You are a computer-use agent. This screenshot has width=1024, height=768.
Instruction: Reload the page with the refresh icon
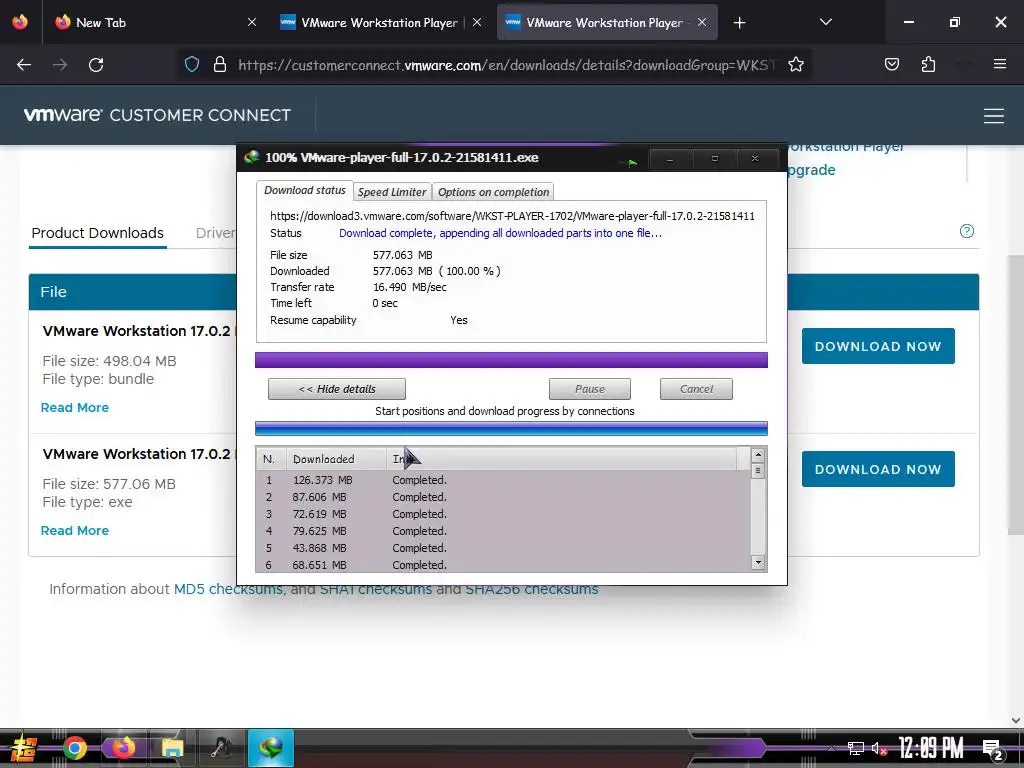96,65
